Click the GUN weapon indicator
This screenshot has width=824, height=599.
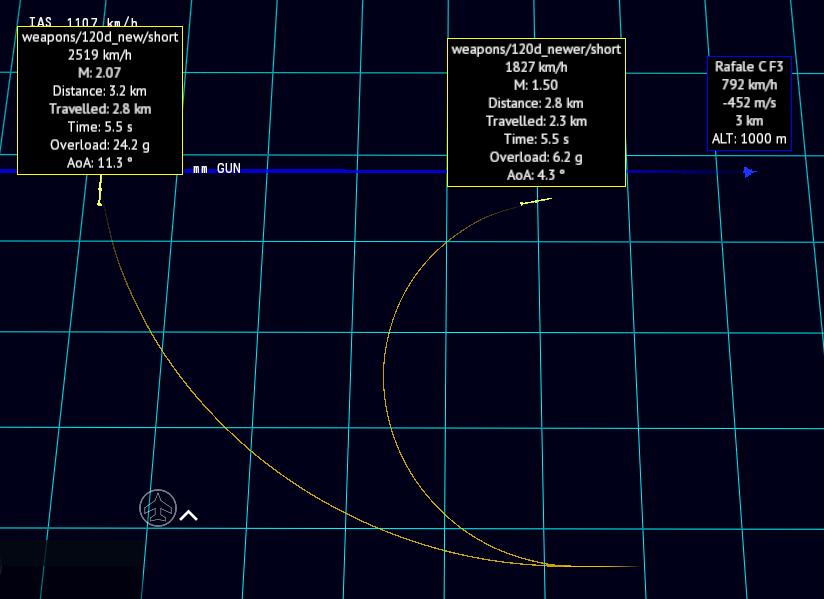(x=229, y=168)
